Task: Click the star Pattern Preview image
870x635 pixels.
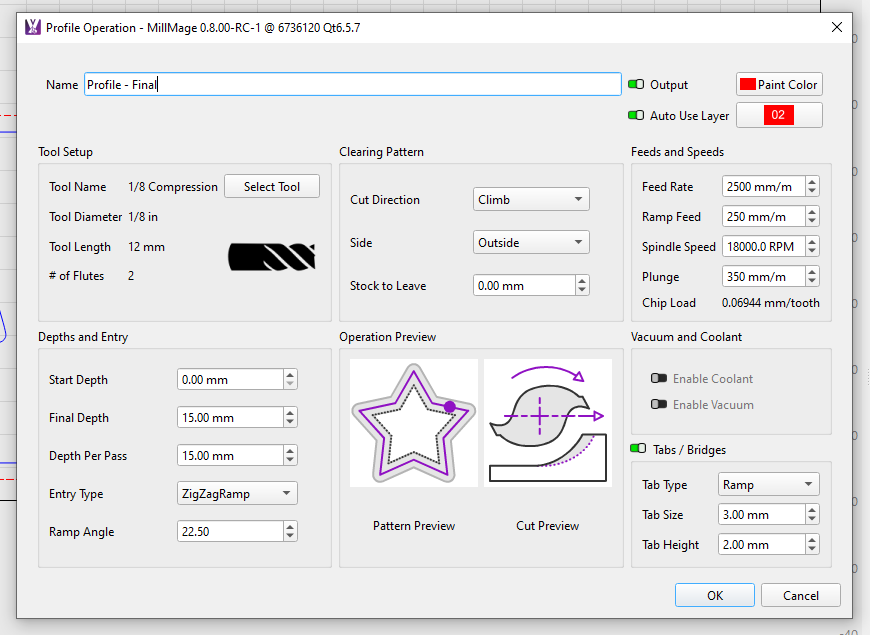Action: click(x=414, y=423)
